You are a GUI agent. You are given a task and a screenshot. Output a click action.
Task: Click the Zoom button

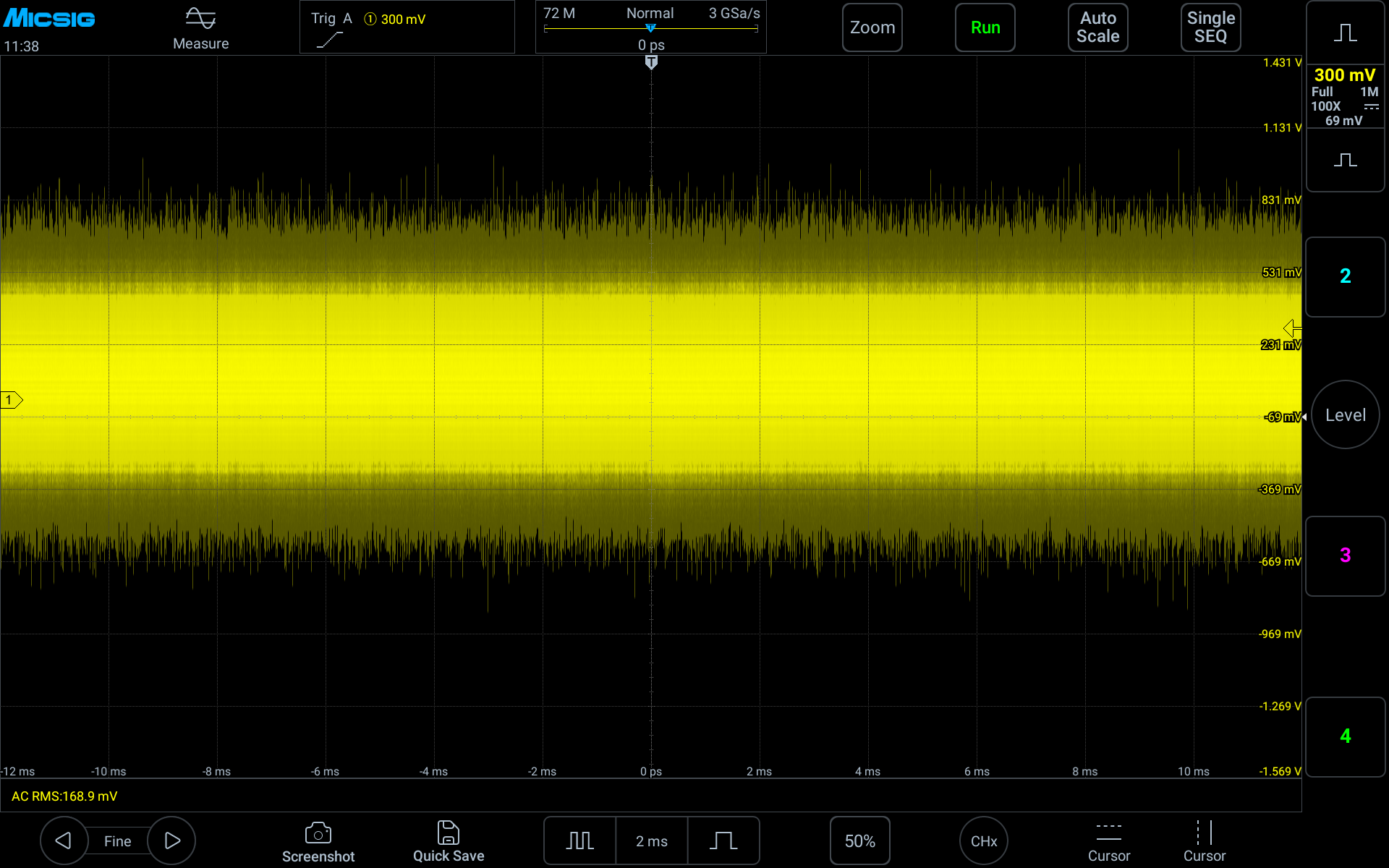(872, 27)
